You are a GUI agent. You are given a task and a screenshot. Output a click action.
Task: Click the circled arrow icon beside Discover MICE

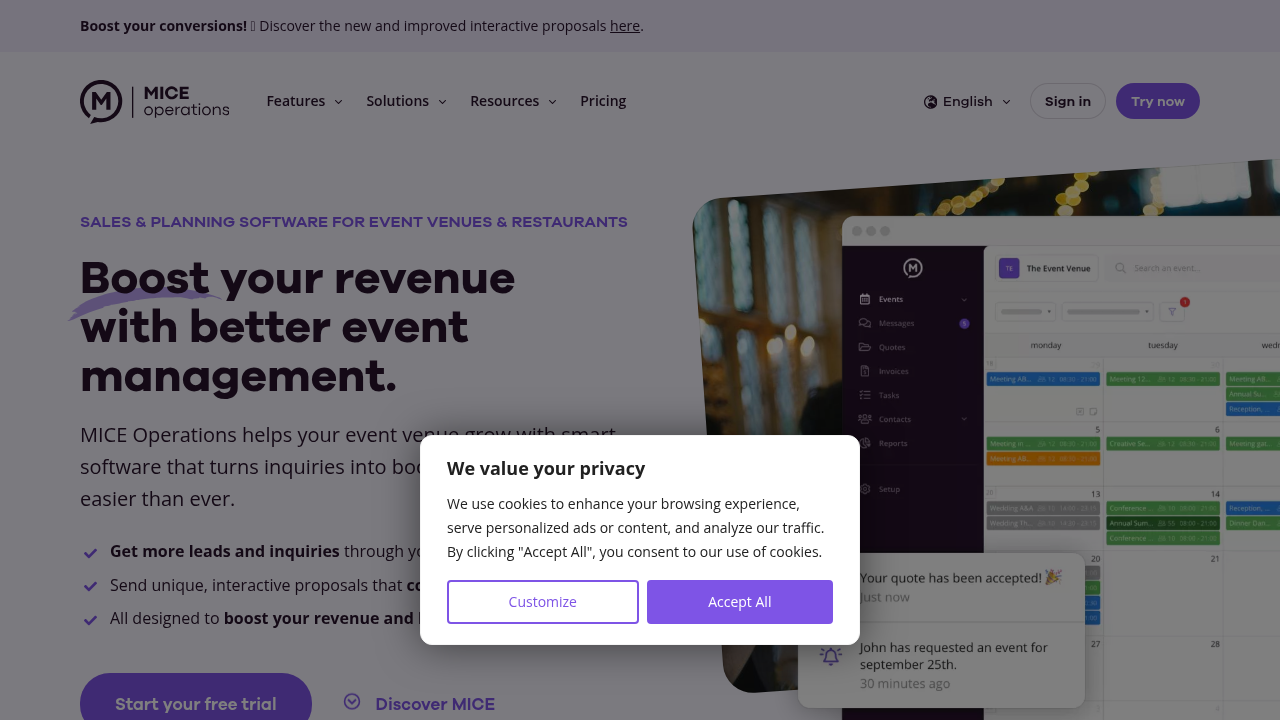pyautogui.click(x=352, y=702)
